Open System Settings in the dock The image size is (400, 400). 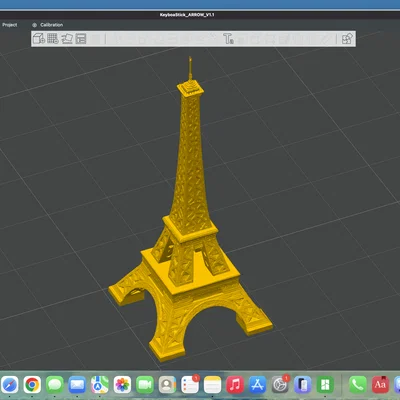[x=280, y=385]
